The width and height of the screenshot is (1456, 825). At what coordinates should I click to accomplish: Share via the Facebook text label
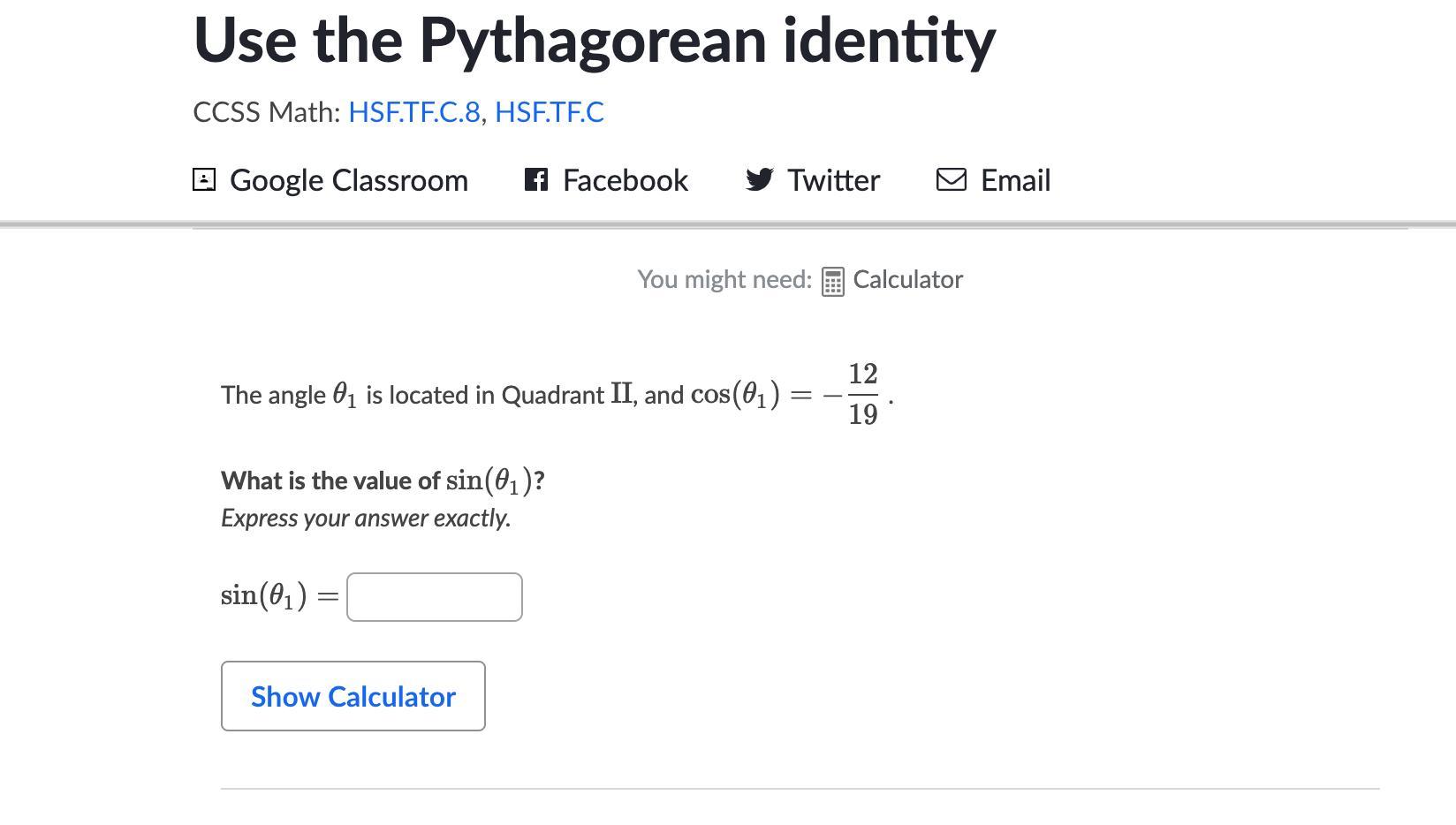click(x=625, y=180)
